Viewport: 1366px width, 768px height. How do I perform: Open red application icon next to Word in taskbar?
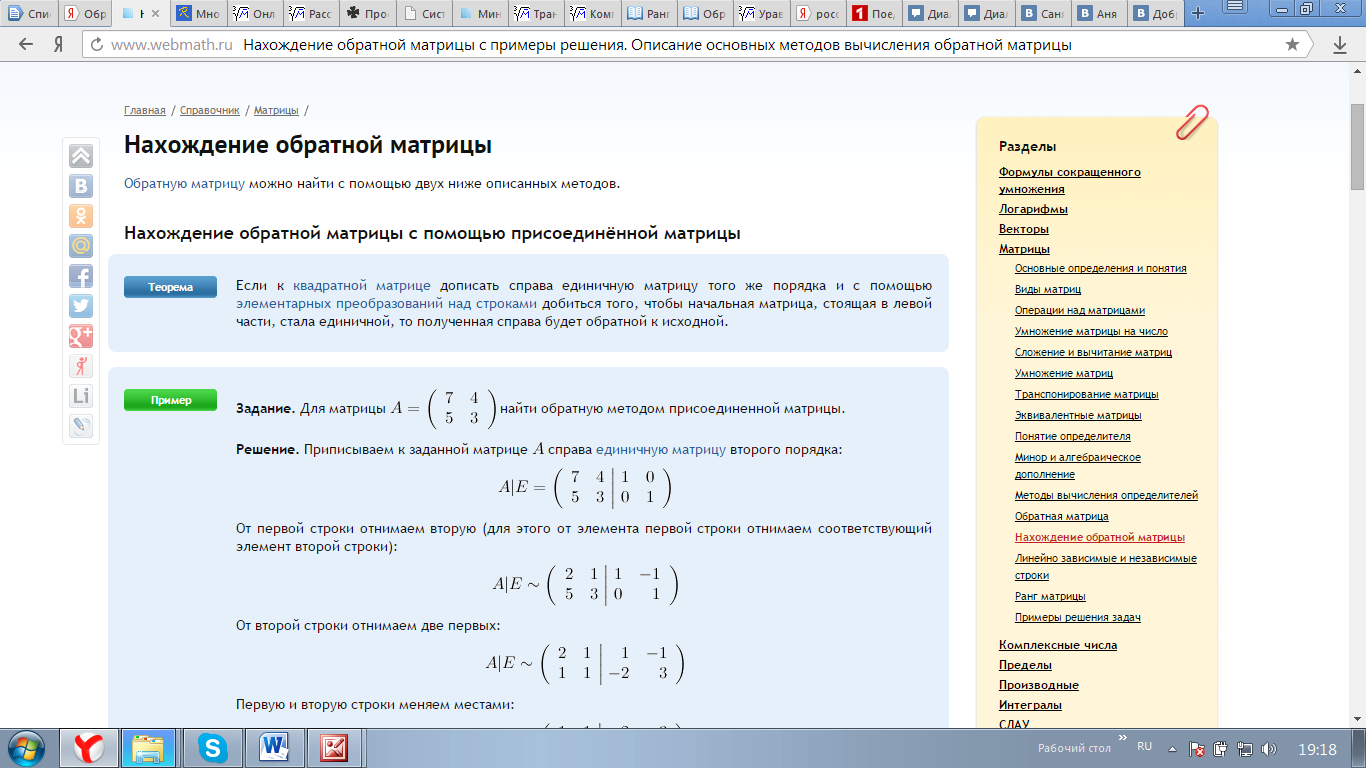(334, 747)
